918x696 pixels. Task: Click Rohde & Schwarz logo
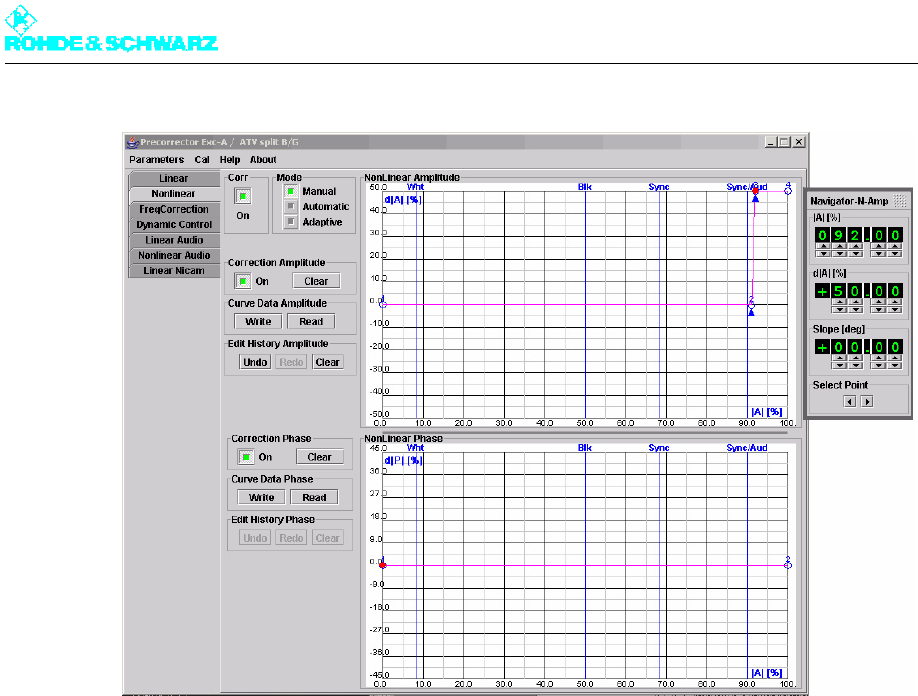[111, 28]
